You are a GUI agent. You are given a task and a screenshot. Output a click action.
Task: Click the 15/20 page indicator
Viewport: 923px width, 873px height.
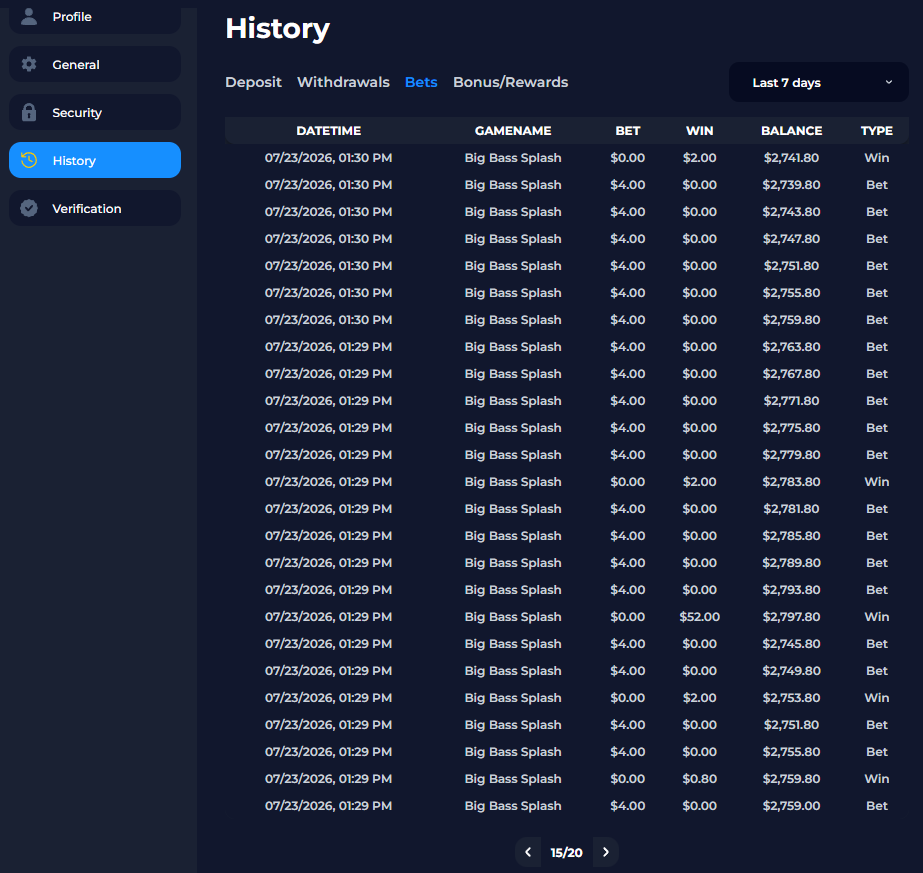tap(566, 852)
